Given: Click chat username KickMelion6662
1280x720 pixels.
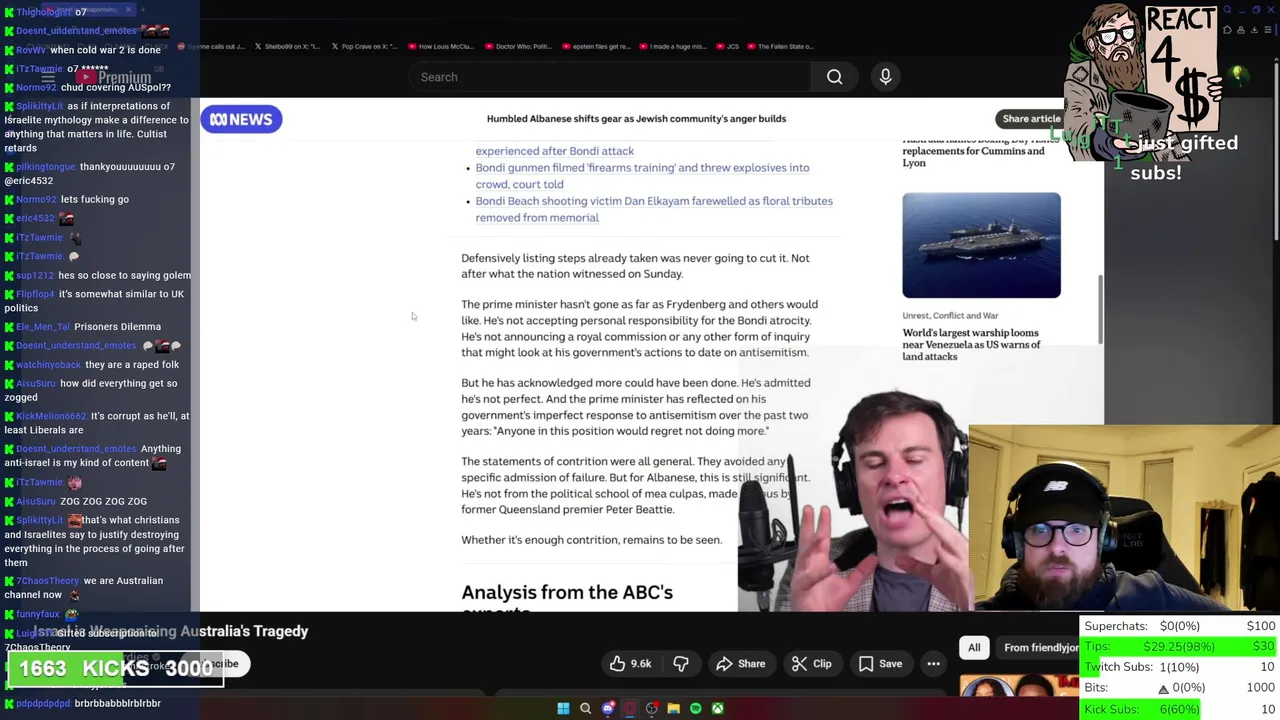Looking at the screenshot, I should (x=51, y=416).
